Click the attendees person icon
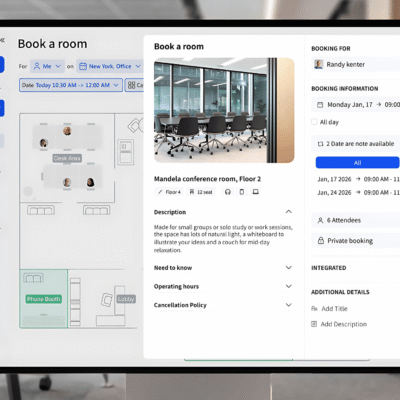The image size is (400, 400). coord(320,220)
